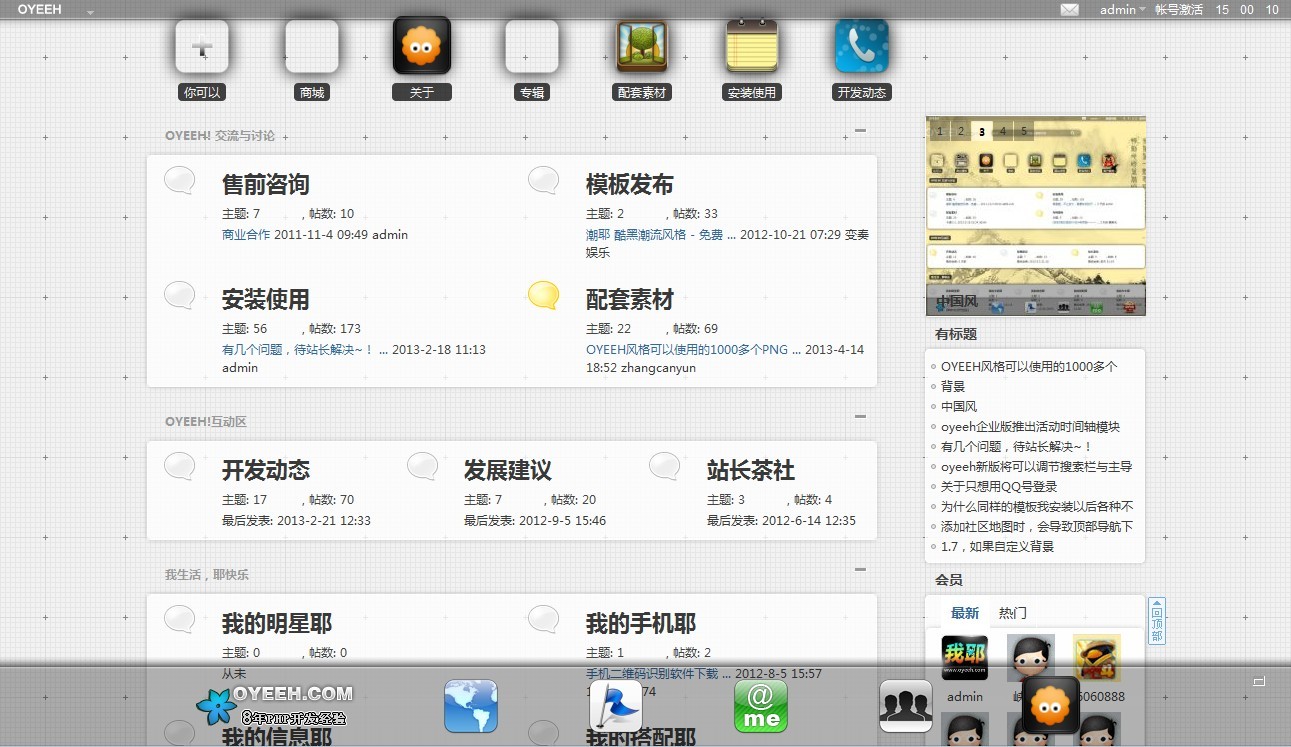The height and width of the screenshot is (747, 1291).
Task: Open the 专辑 launcher icon
Action: pos(532,47)
